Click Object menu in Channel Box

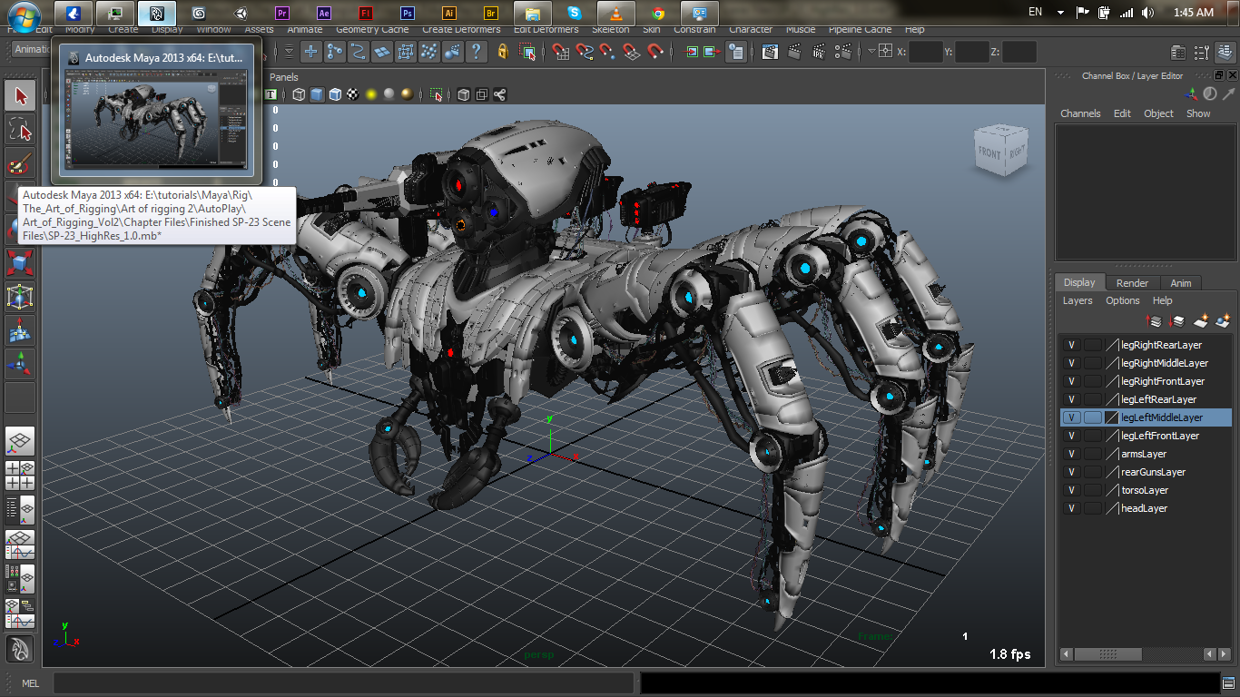tap(1158, 114)
